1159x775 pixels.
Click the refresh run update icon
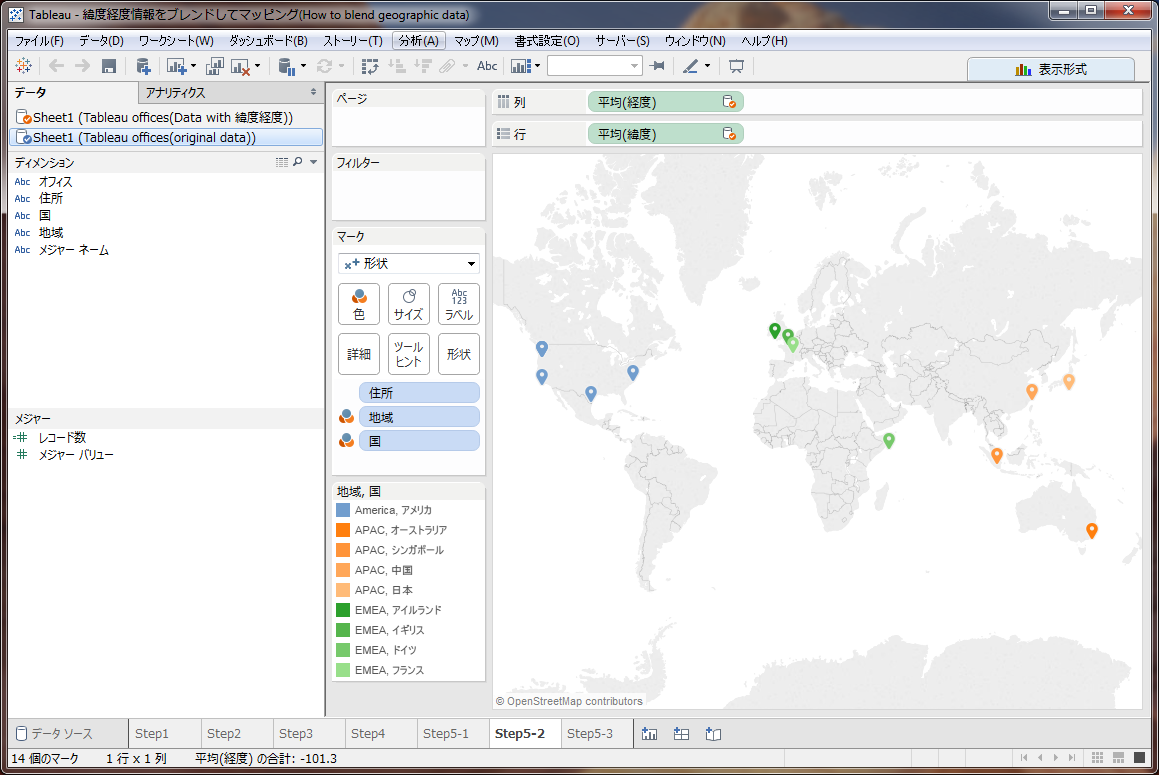(324, 67)
